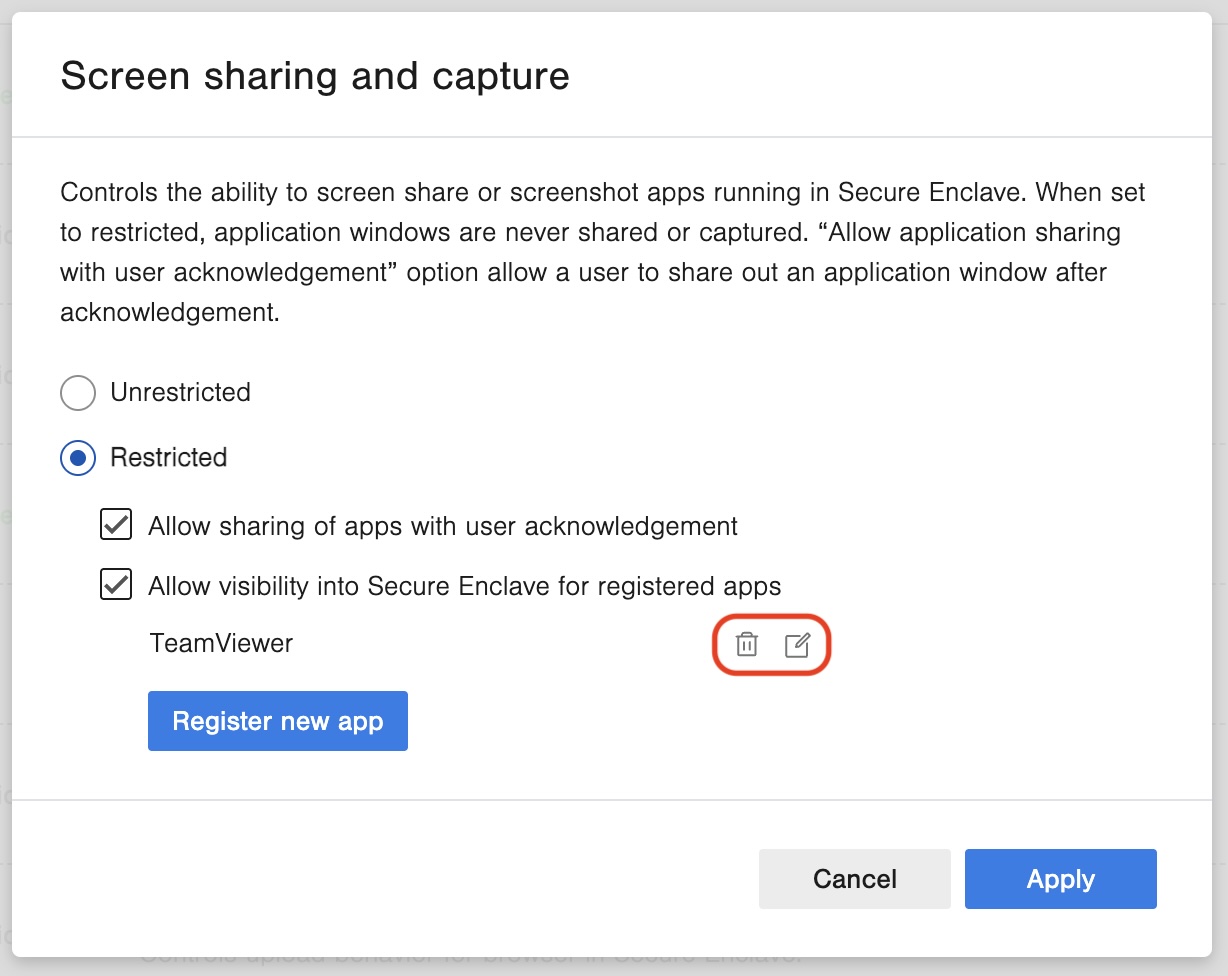Uncheck visibility into Secure Enclave for registered apps
This screenshot has width=1228, height=976.
click(x=115, y=585)
